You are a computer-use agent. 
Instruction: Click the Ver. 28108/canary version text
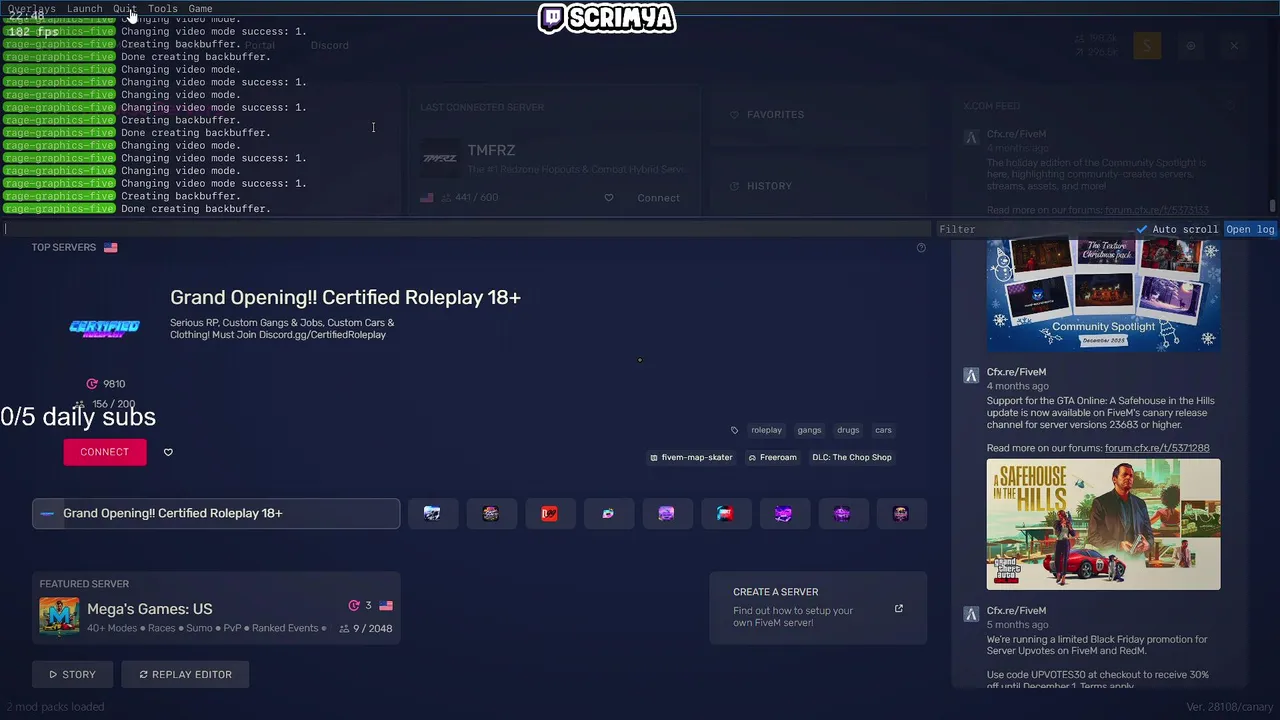click(1230, 707)
